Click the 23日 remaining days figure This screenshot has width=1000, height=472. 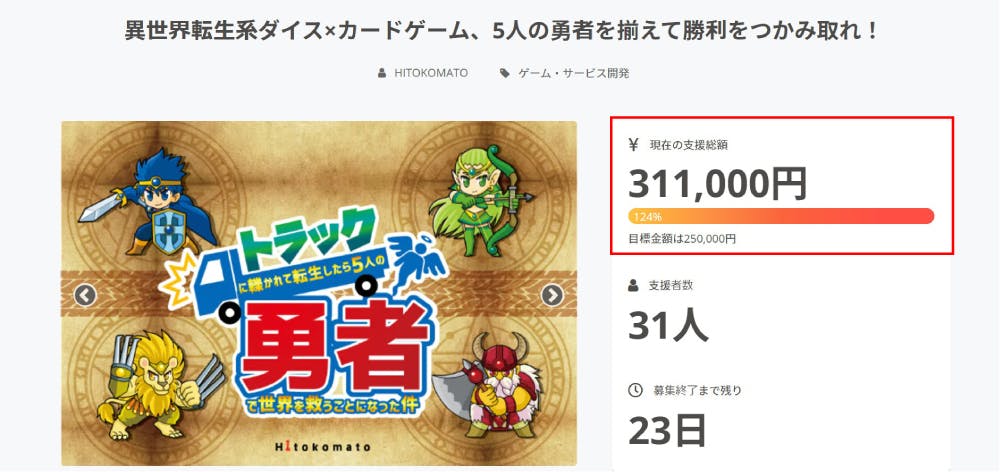[x=667, y=431]
